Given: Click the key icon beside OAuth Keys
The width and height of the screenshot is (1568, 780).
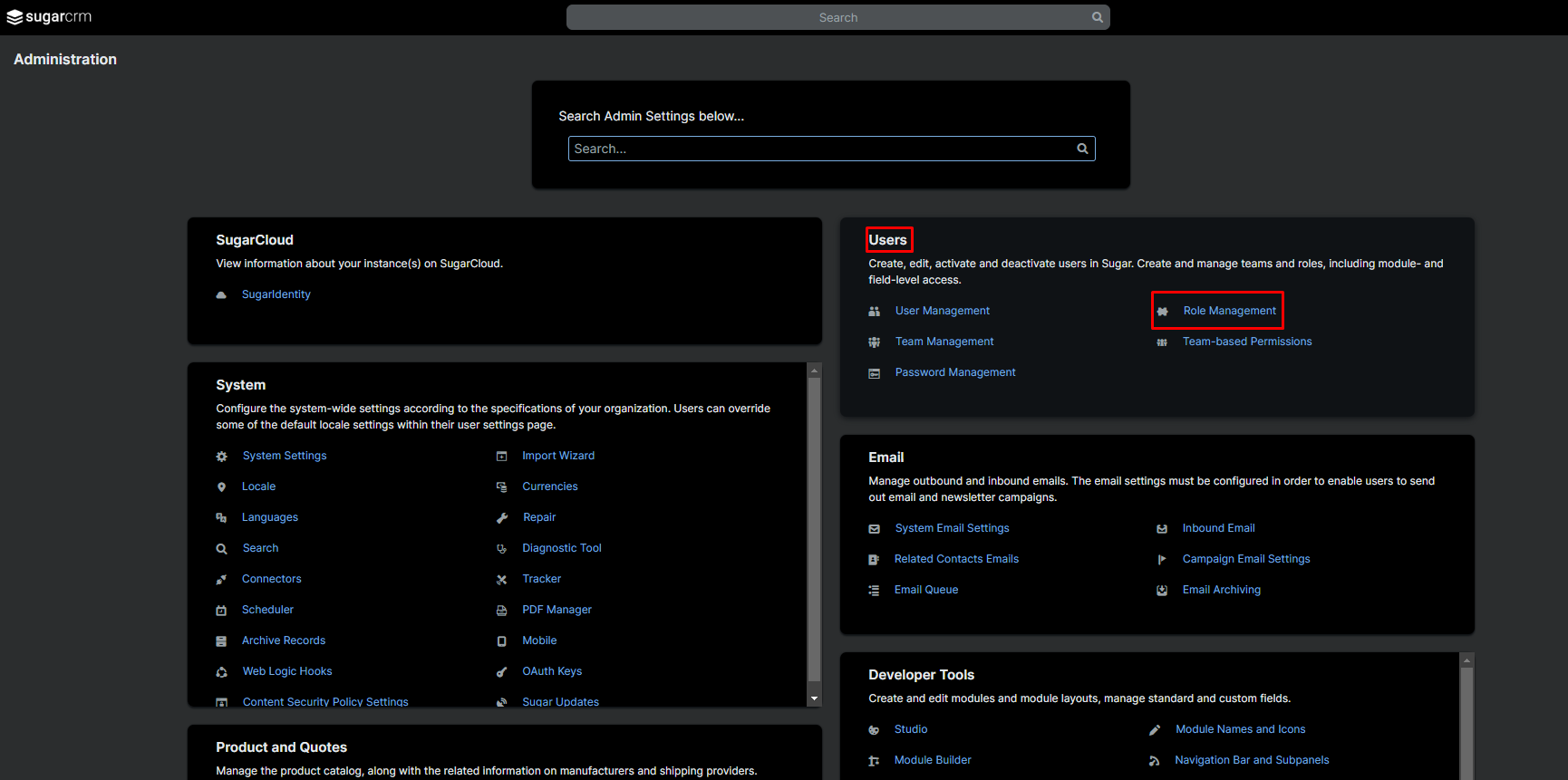Looking at the screenshot, I should (501, 672).
